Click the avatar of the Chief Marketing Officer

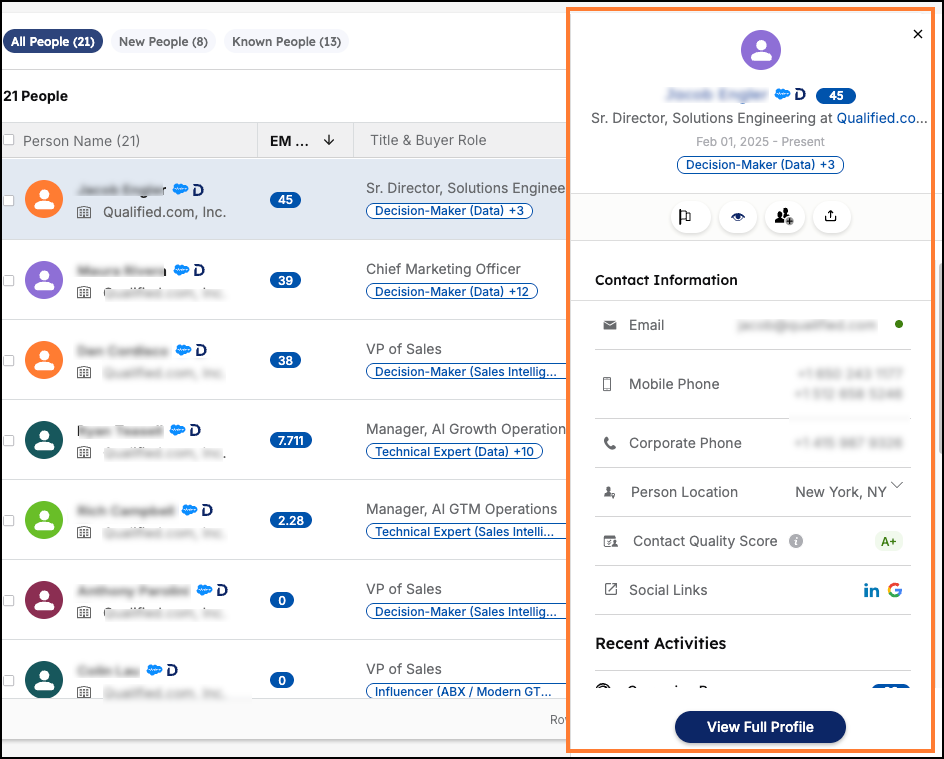44,280
